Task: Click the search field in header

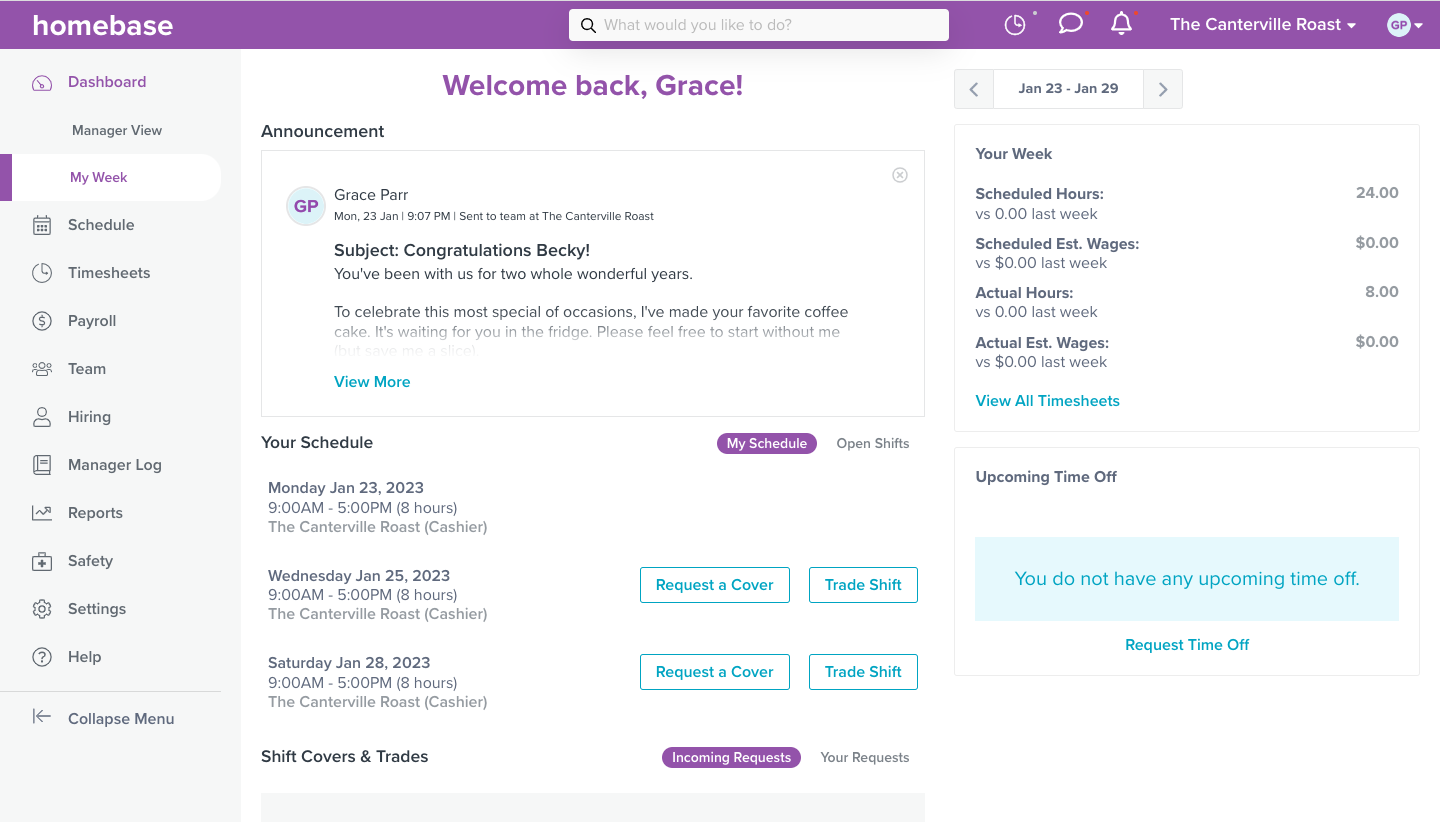Action: point(759,25)
